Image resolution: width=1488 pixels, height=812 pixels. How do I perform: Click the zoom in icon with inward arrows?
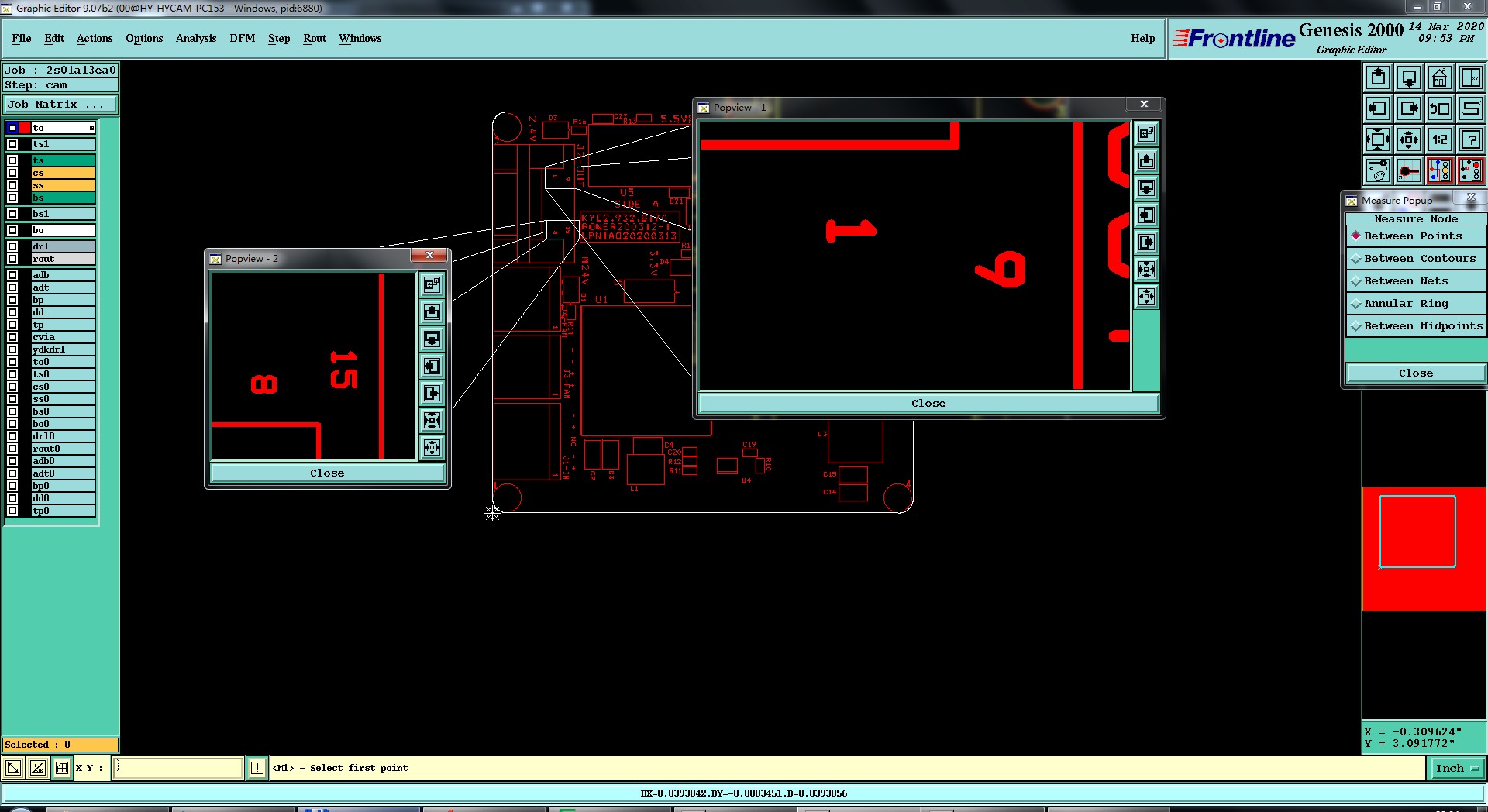1378,139
